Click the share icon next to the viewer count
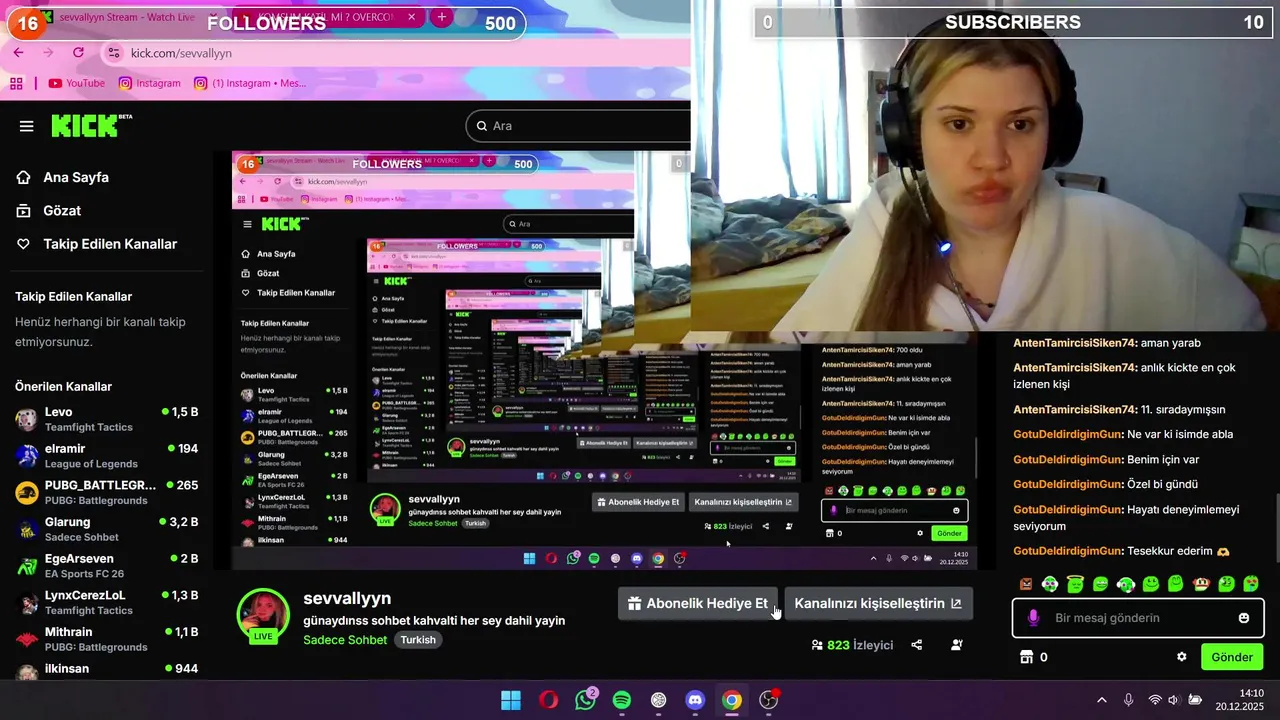1280x720 pixels. pyautogui.click(x=917, y=645)
